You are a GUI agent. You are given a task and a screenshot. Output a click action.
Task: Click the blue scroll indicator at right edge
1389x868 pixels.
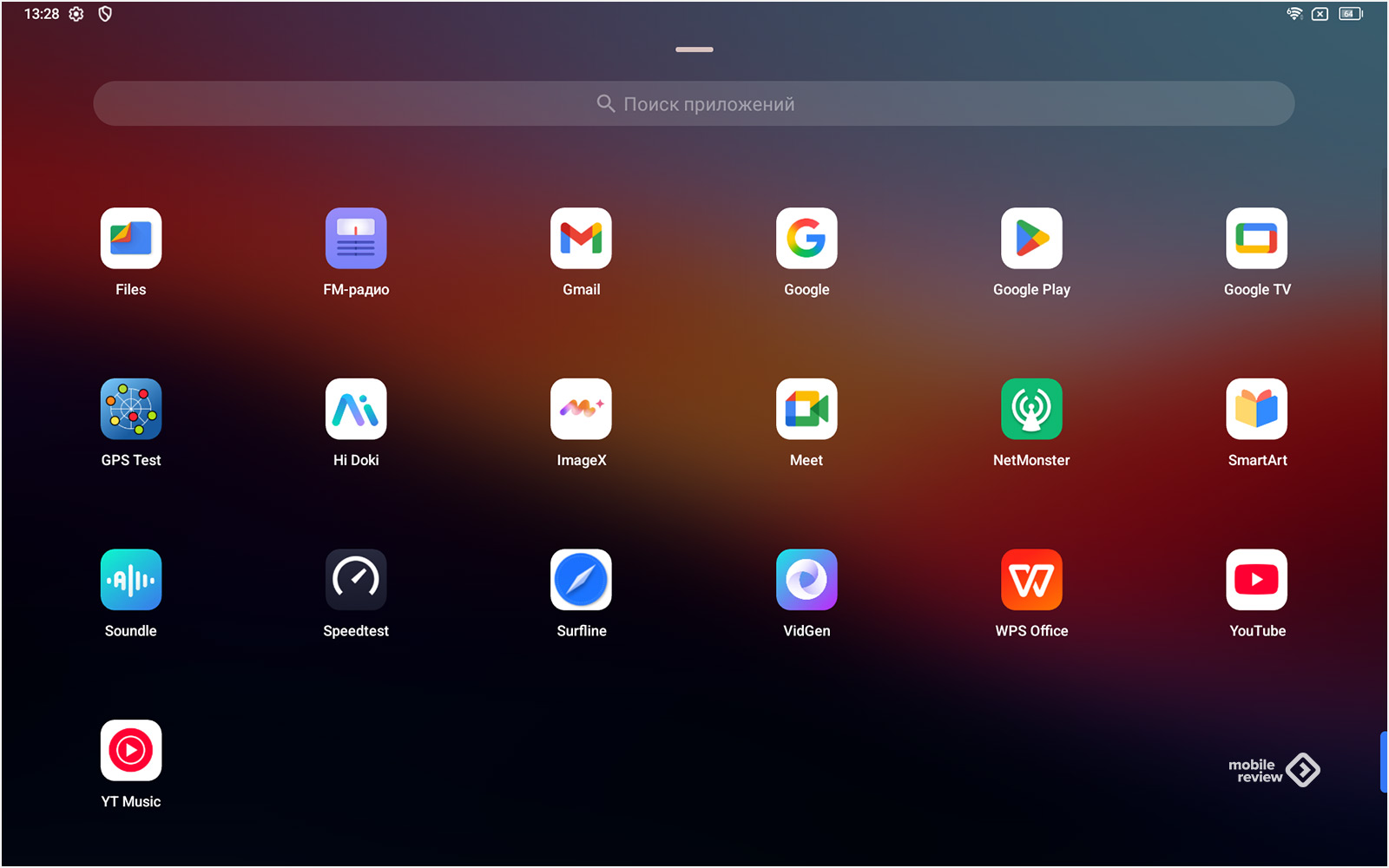pos(1384,762)
